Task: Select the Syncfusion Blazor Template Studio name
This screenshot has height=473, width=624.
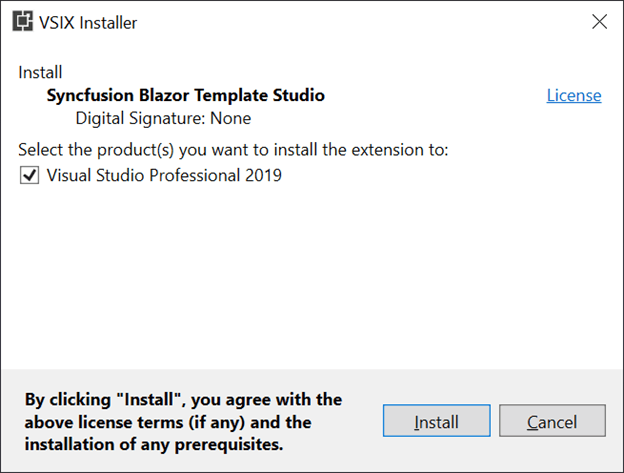Action: coord(186,96)
